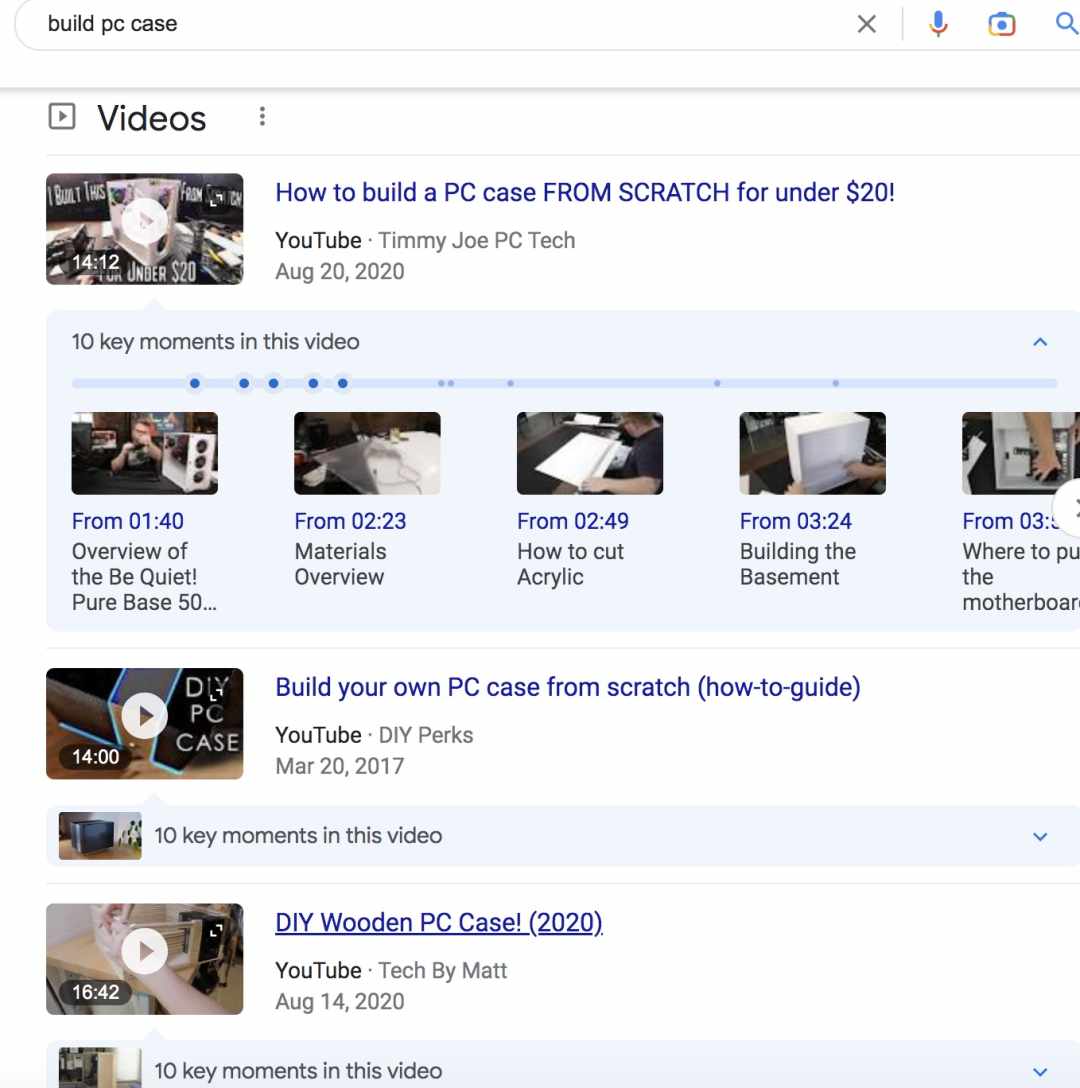Open 'How to build a PC case FROM SCRATCH' link
Viewport: 1080px width, 1088px height.
click(585, 192)
